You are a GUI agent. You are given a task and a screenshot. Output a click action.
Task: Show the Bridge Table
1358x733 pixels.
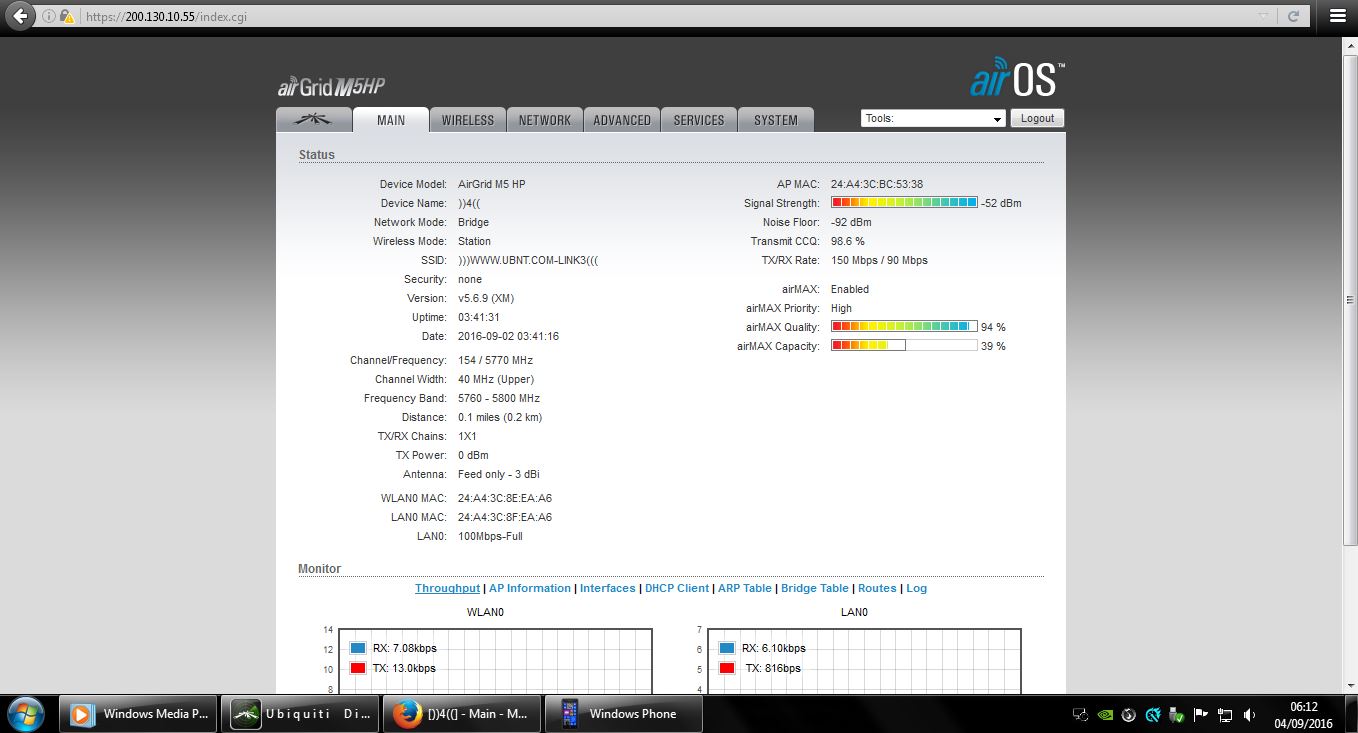[x=815, y=588]
